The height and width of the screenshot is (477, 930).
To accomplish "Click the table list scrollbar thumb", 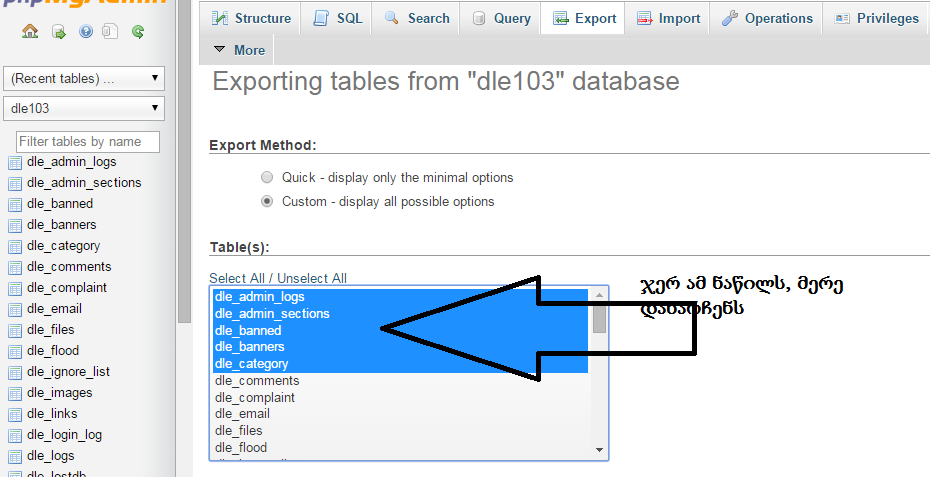I will tap(599, 317).
